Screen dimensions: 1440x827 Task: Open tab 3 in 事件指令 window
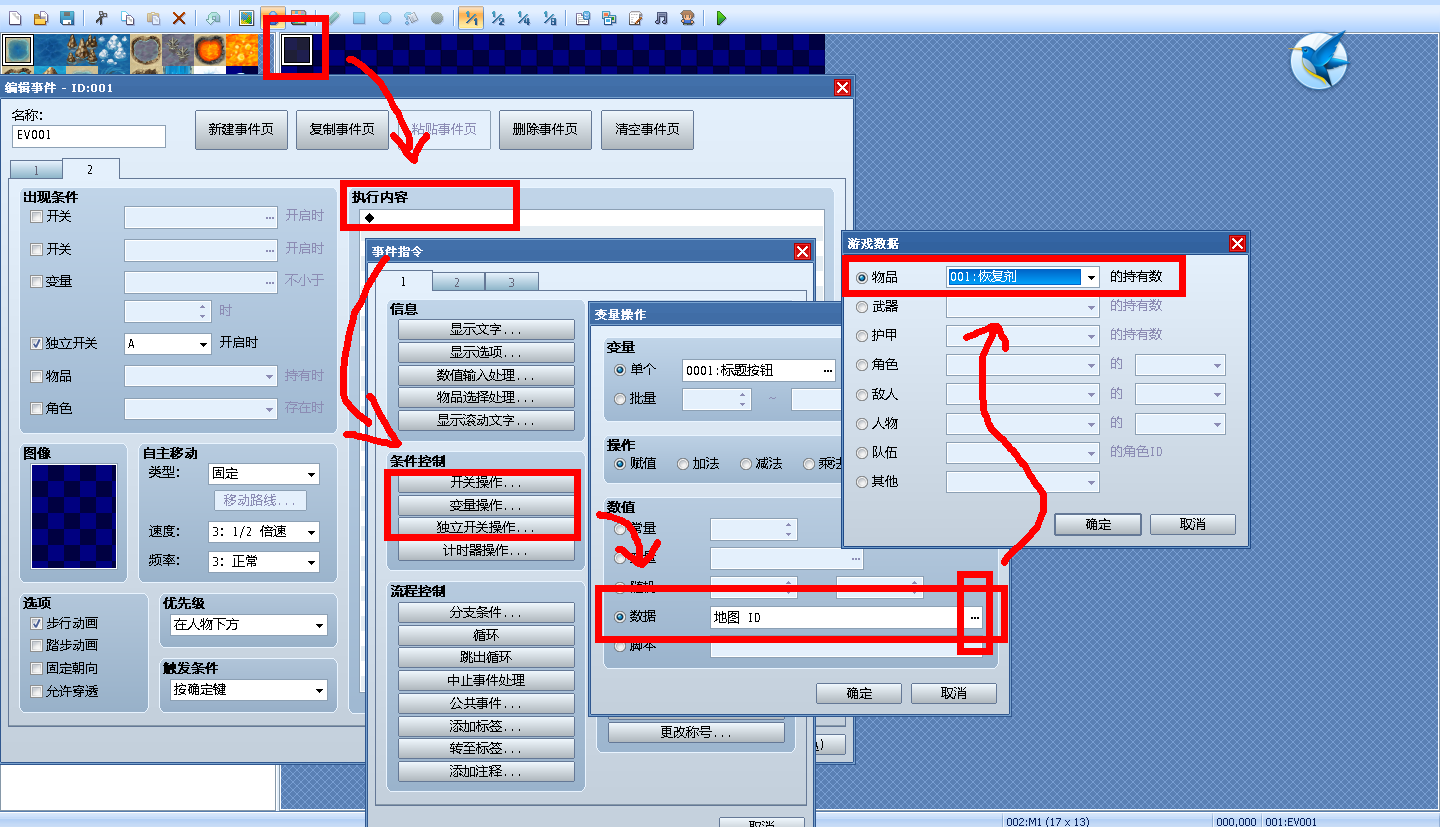[511, 282]
